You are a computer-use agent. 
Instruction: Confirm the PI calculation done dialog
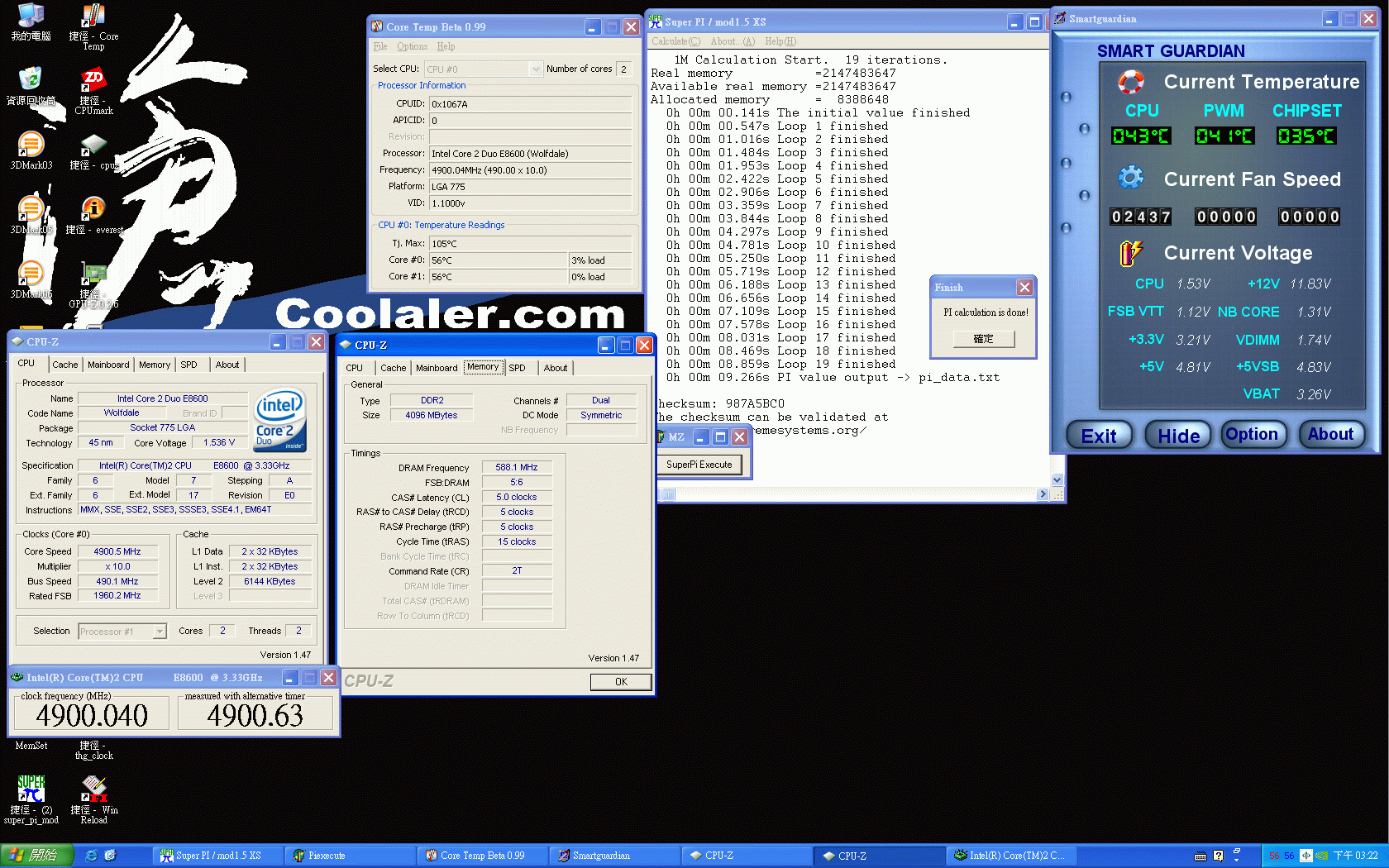pos(983,339)
